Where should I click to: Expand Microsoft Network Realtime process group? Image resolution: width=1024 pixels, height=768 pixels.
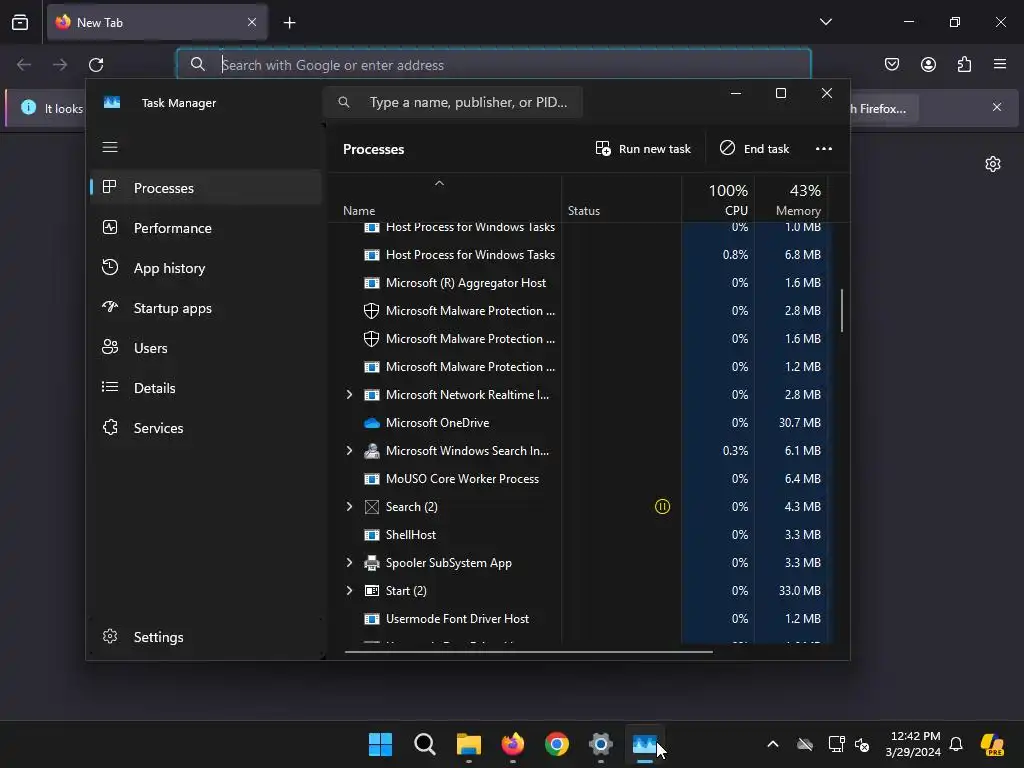[x=349, y=394]
